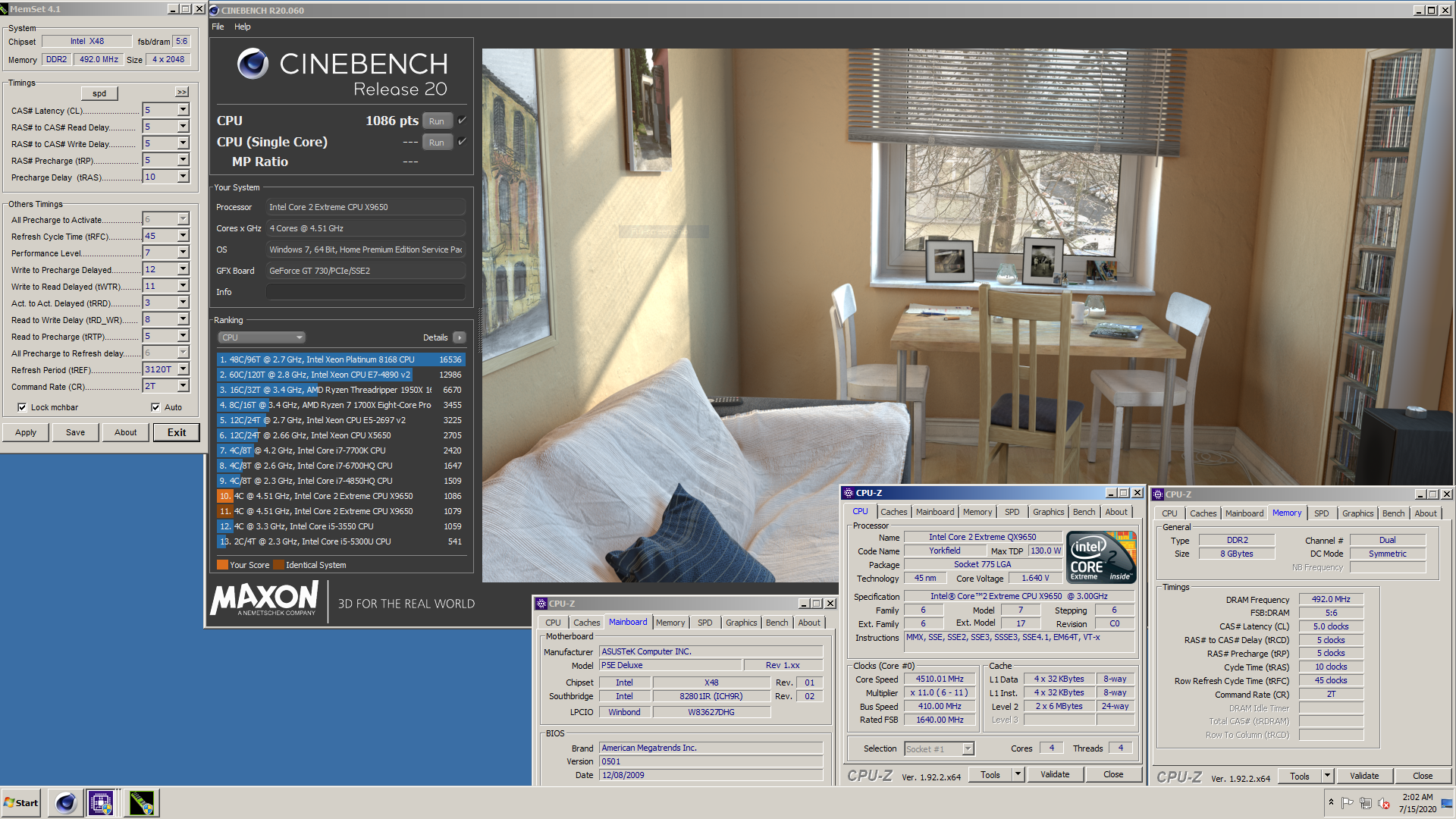Click the MemSet title bar icon
This screenshot has width=1456, height=819.
(5, 9)
